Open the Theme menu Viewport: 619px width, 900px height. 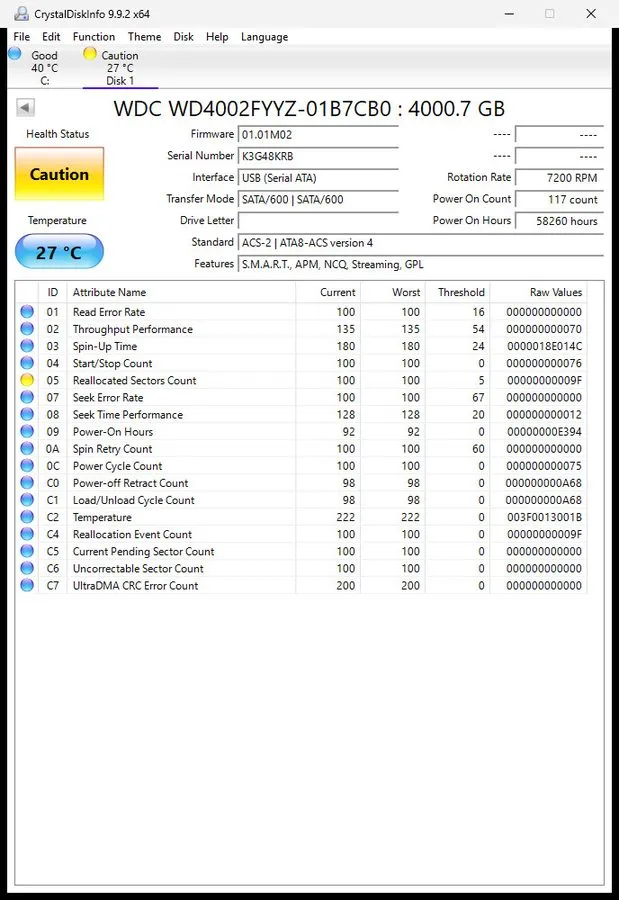[144, 37]
